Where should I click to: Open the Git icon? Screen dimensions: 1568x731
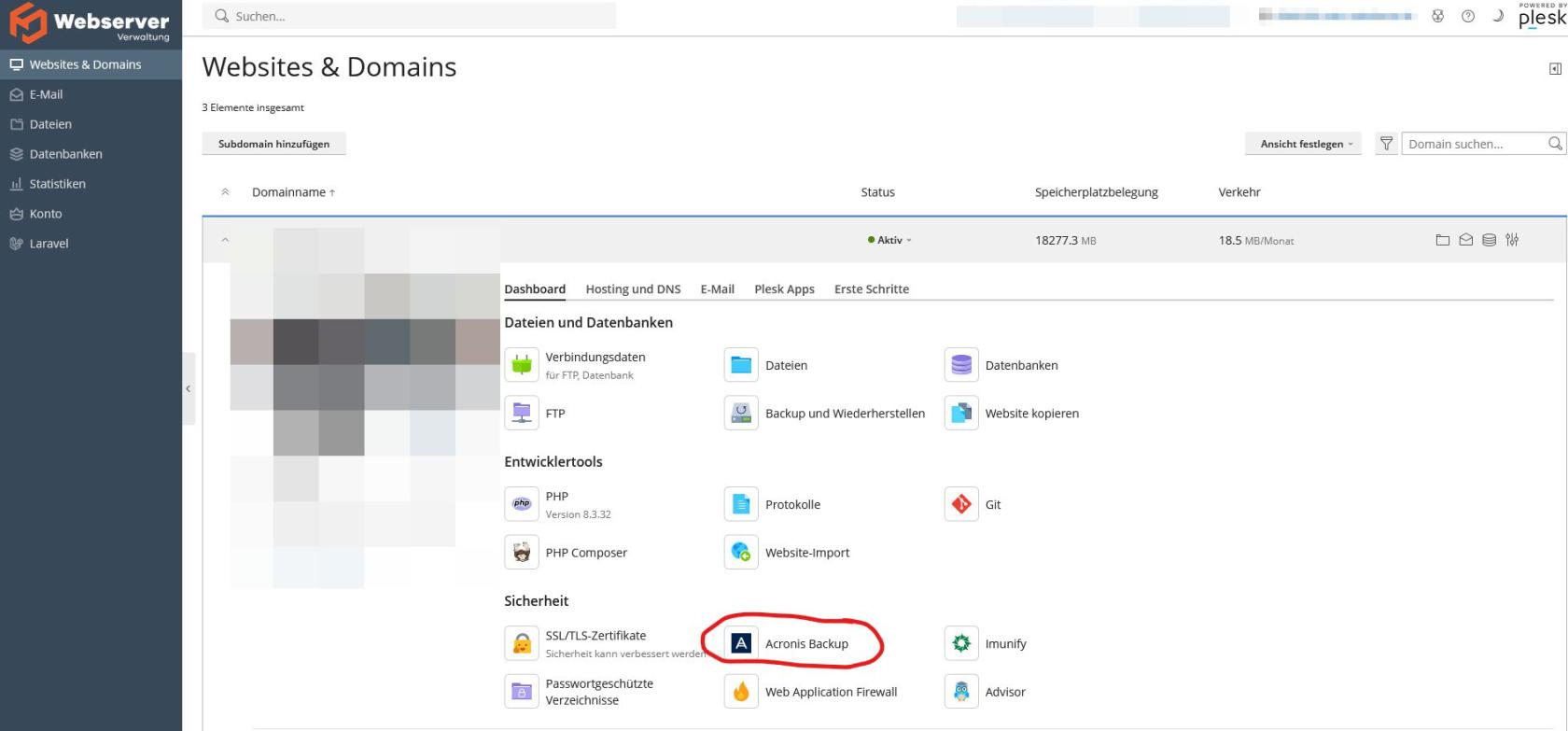(961, 504)
